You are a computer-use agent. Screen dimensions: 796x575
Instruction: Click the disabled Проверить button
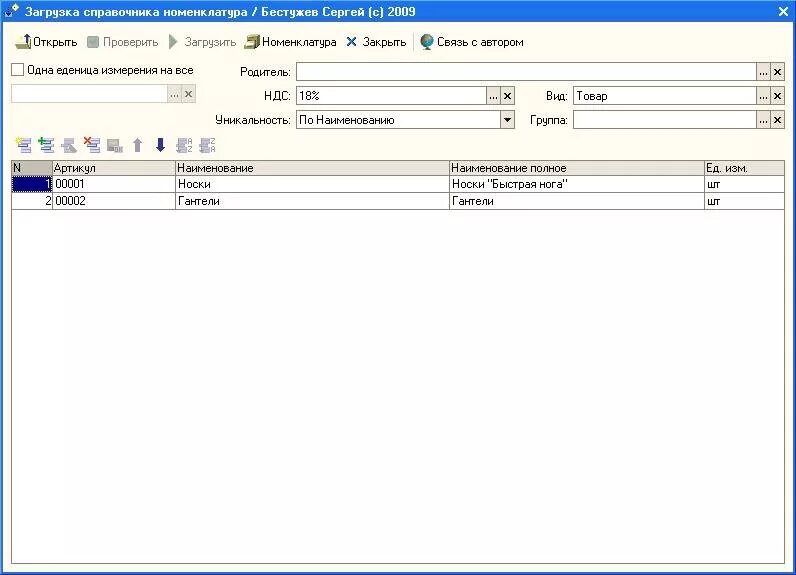pyautogui.click(x=122, y=42)
